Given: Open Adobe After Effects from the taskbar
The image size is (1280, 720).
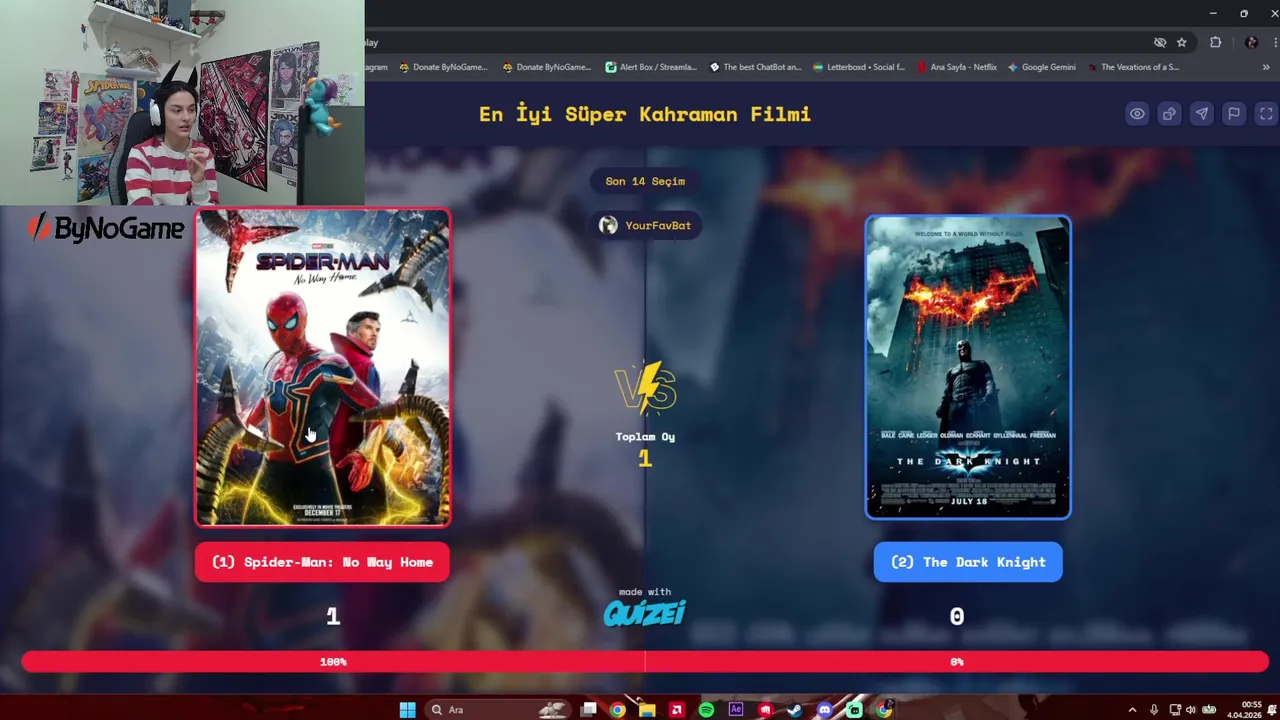Looking at the screenshot, I should (x=736, y=710).
